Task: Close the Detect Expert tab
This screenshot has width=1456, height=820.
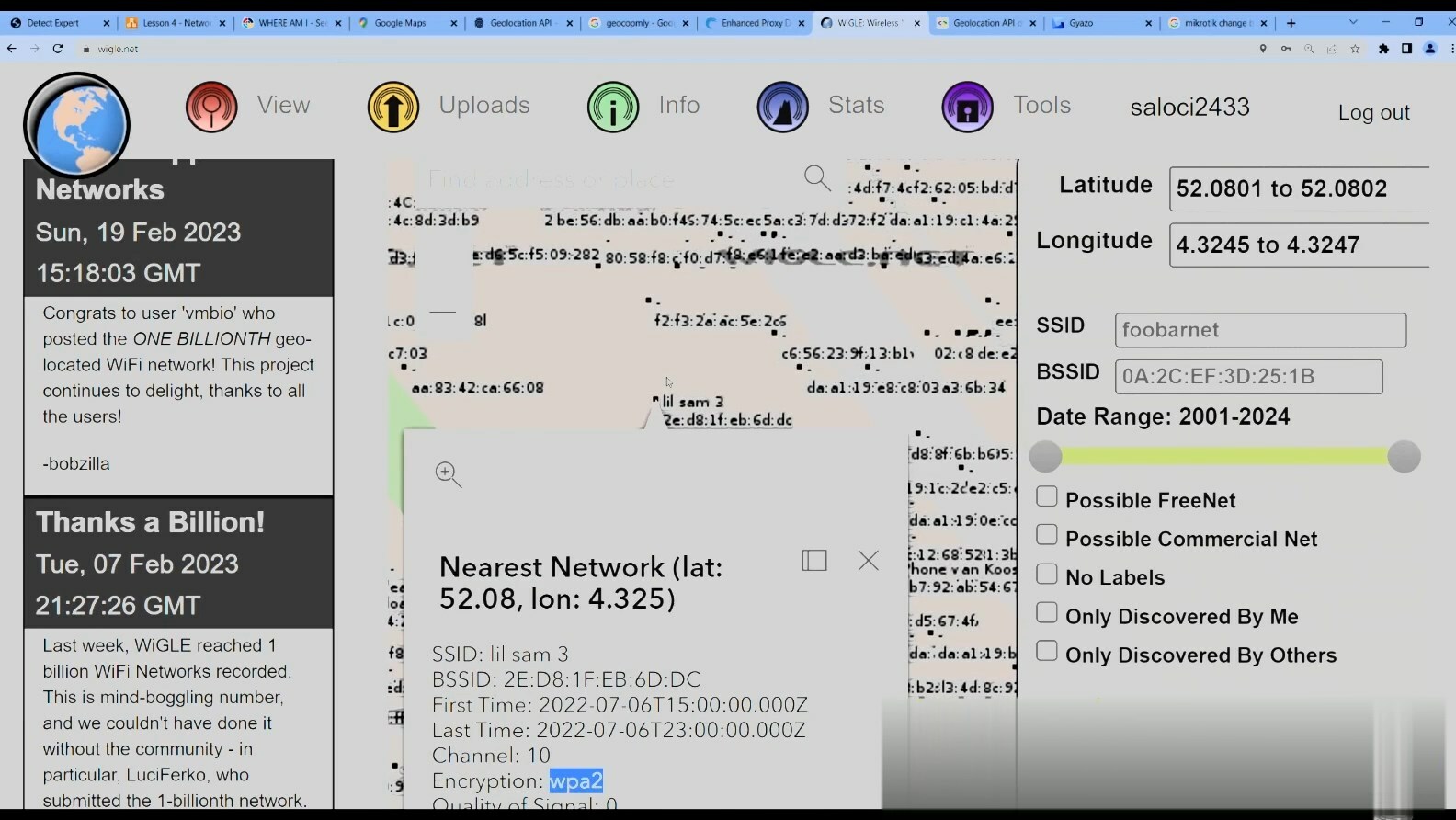Action: [107, 23]
